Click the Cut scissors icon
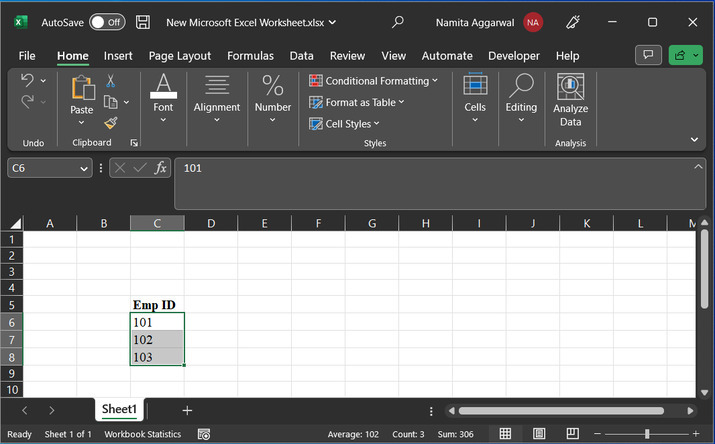The height and width of the screenshot is (444, 715). [x=111, y=81]
